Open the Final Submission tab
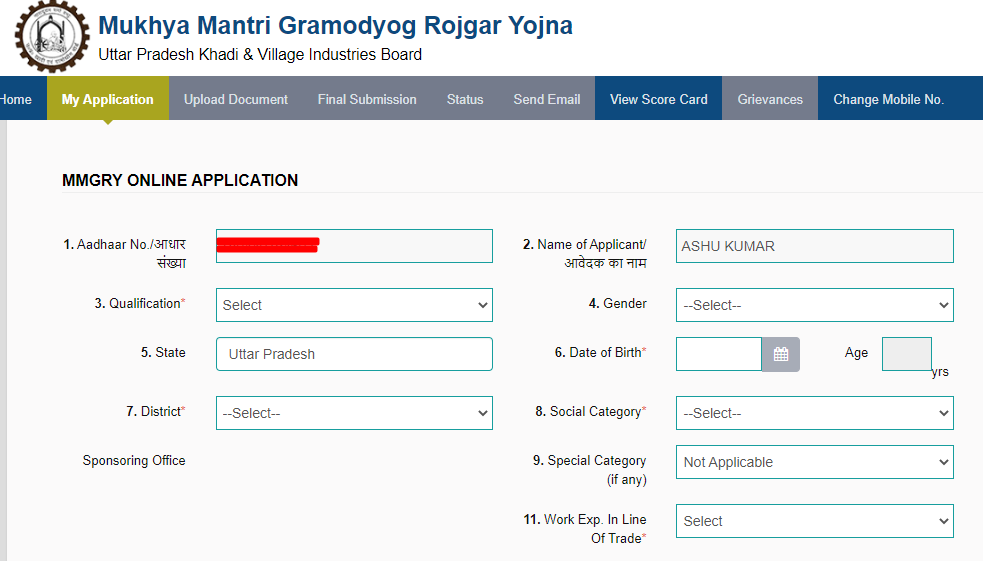The height and width of the screenshot is (561, 983). click(x=367, y=98)
